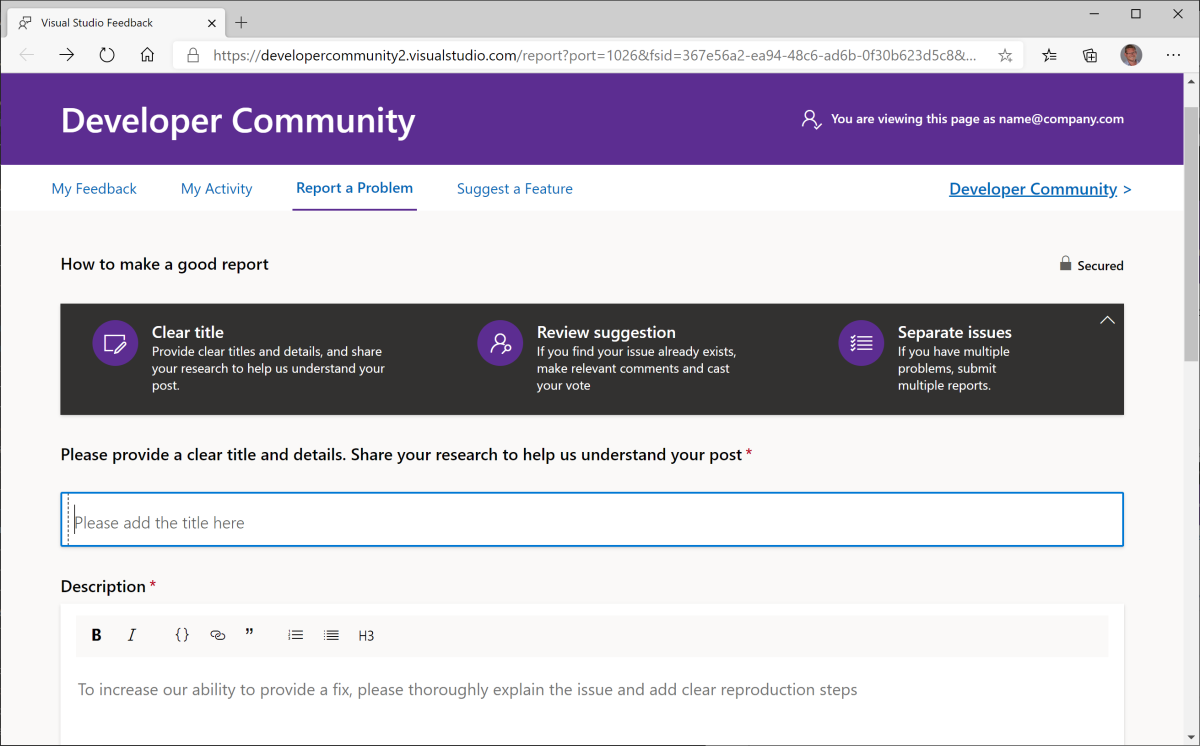Viewport: 1200px width, 746px height.
Task: Add a block quote with quote icon
Action: coord(249,633)
